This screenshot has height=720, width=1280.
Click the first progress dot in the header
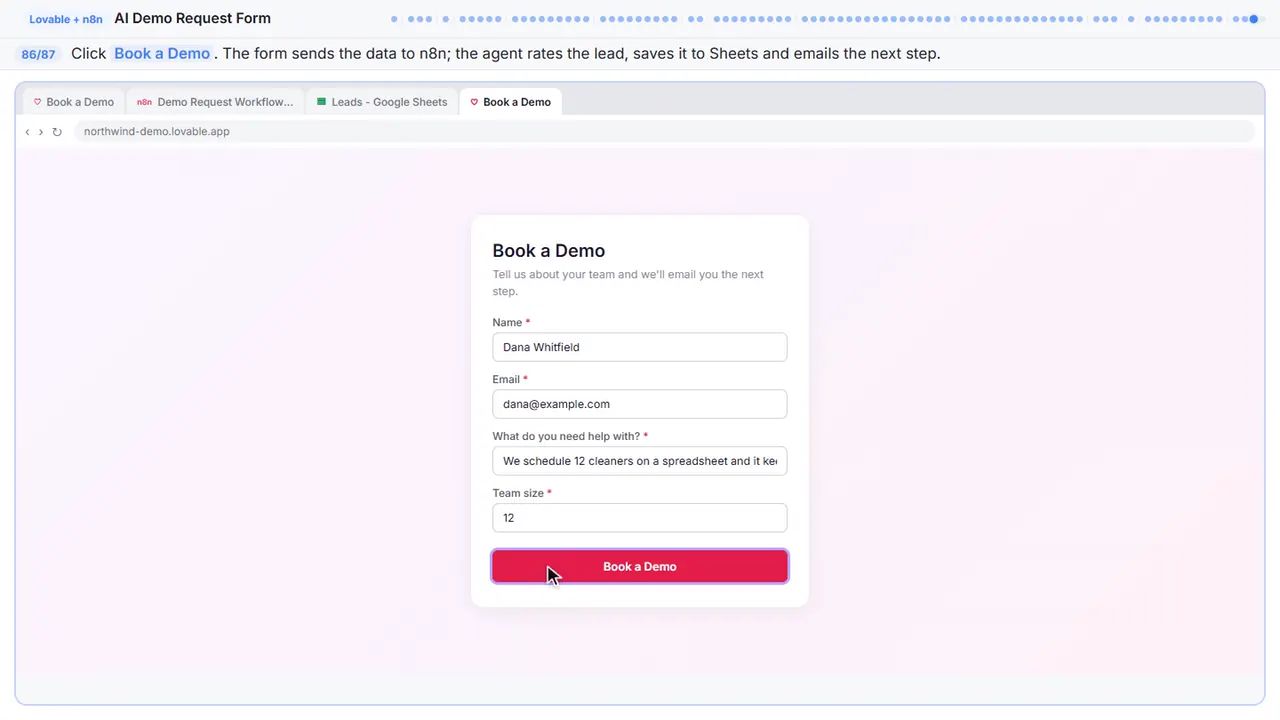394,19
